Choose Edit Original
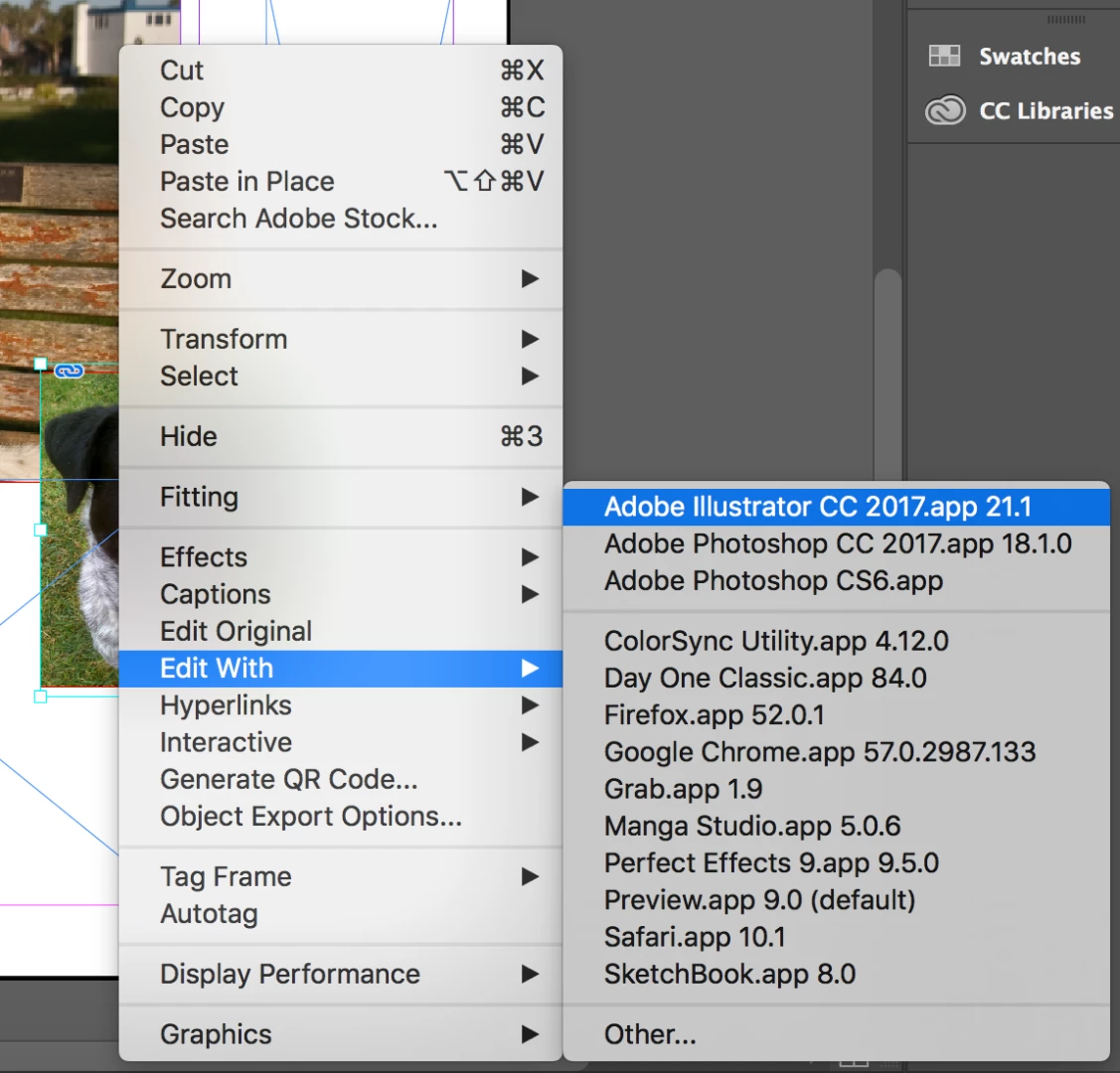The height and width of the screenshot is (1073, 1120). click(x=341, y=631)
